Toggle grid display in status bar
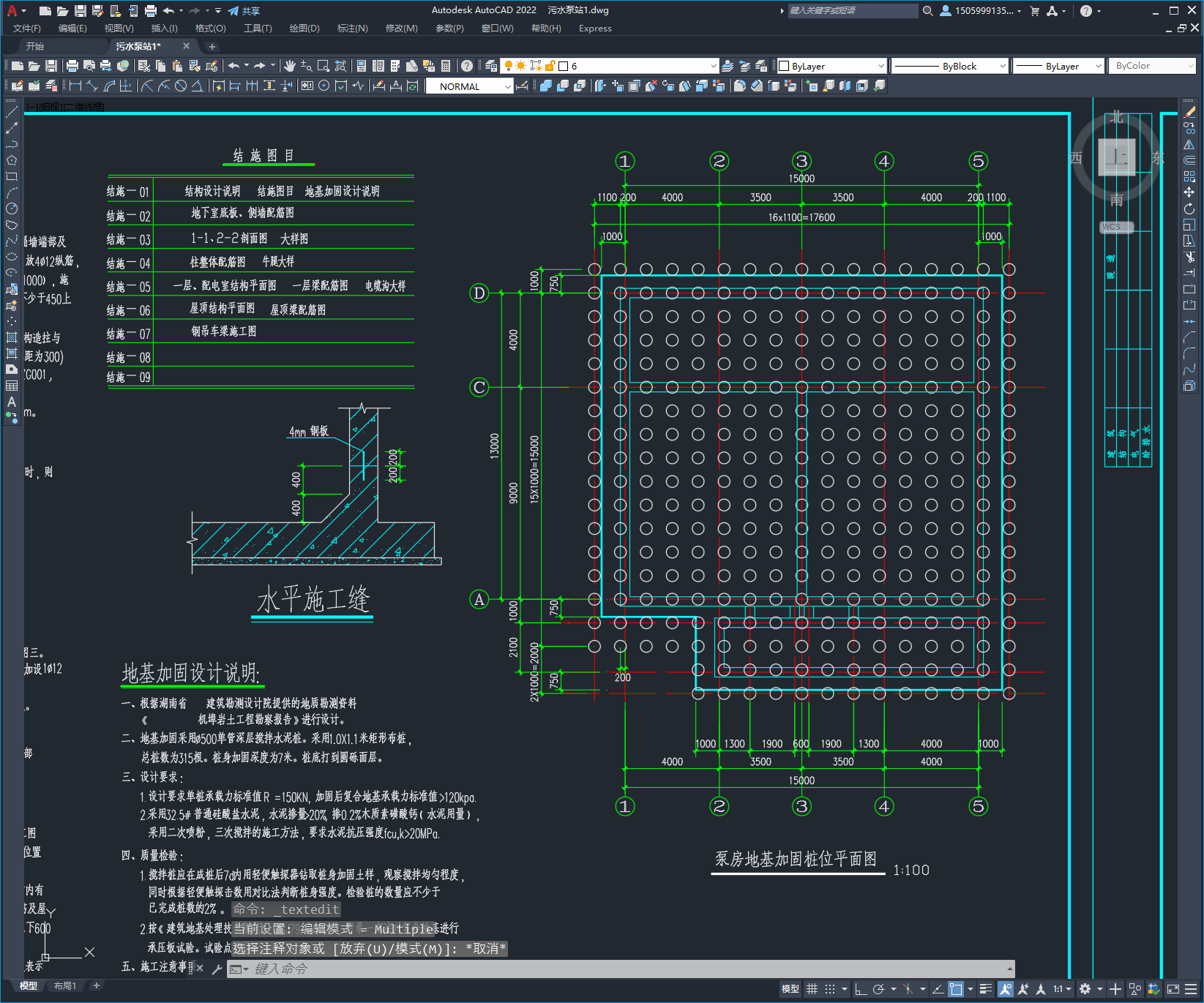This screenshot has height=1003, width=1204. point(812,989)
